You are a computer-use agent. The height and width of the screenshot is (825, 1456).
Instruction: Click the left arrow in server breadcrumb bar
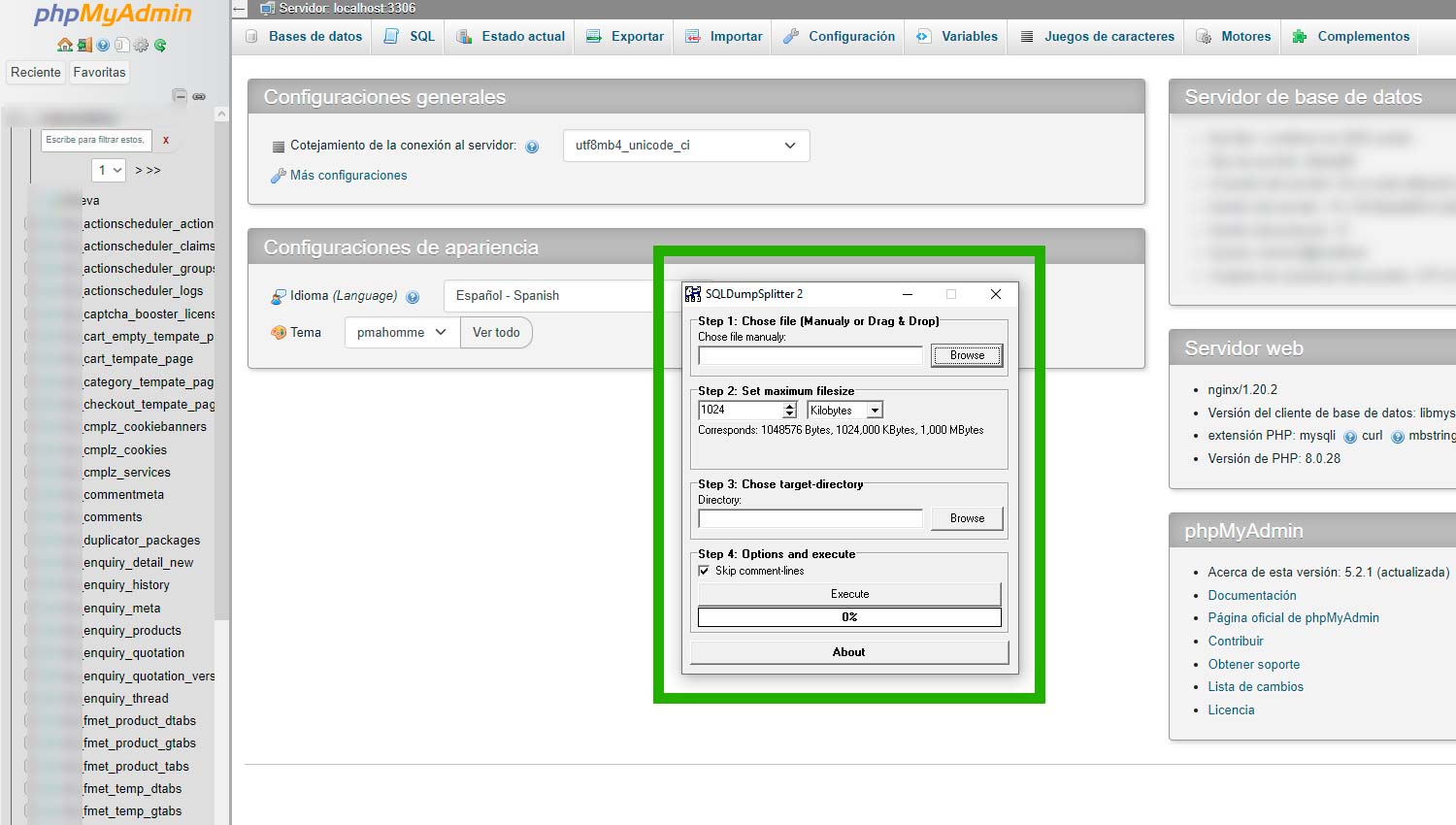point(240,9)
